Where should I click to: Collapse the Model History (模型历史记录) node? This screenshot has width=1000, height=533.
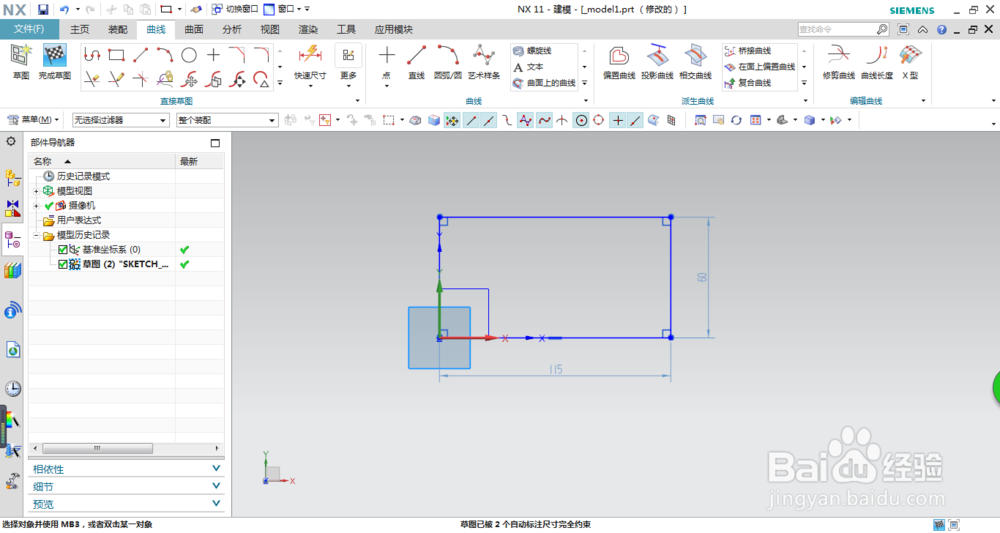click(36, 235)
